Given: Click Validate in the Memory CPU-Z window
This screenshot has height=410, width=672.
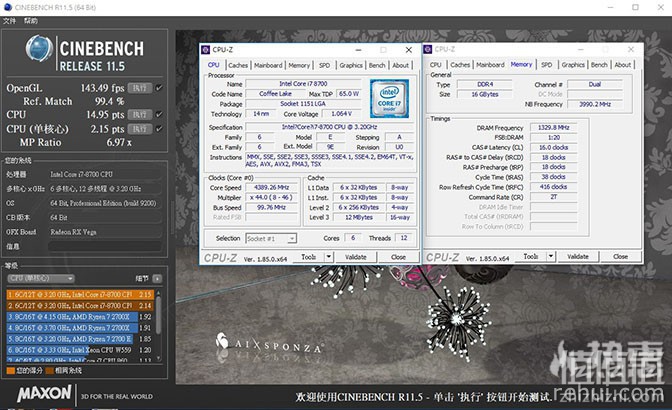Looking at the screenshot, I should 578,257.
